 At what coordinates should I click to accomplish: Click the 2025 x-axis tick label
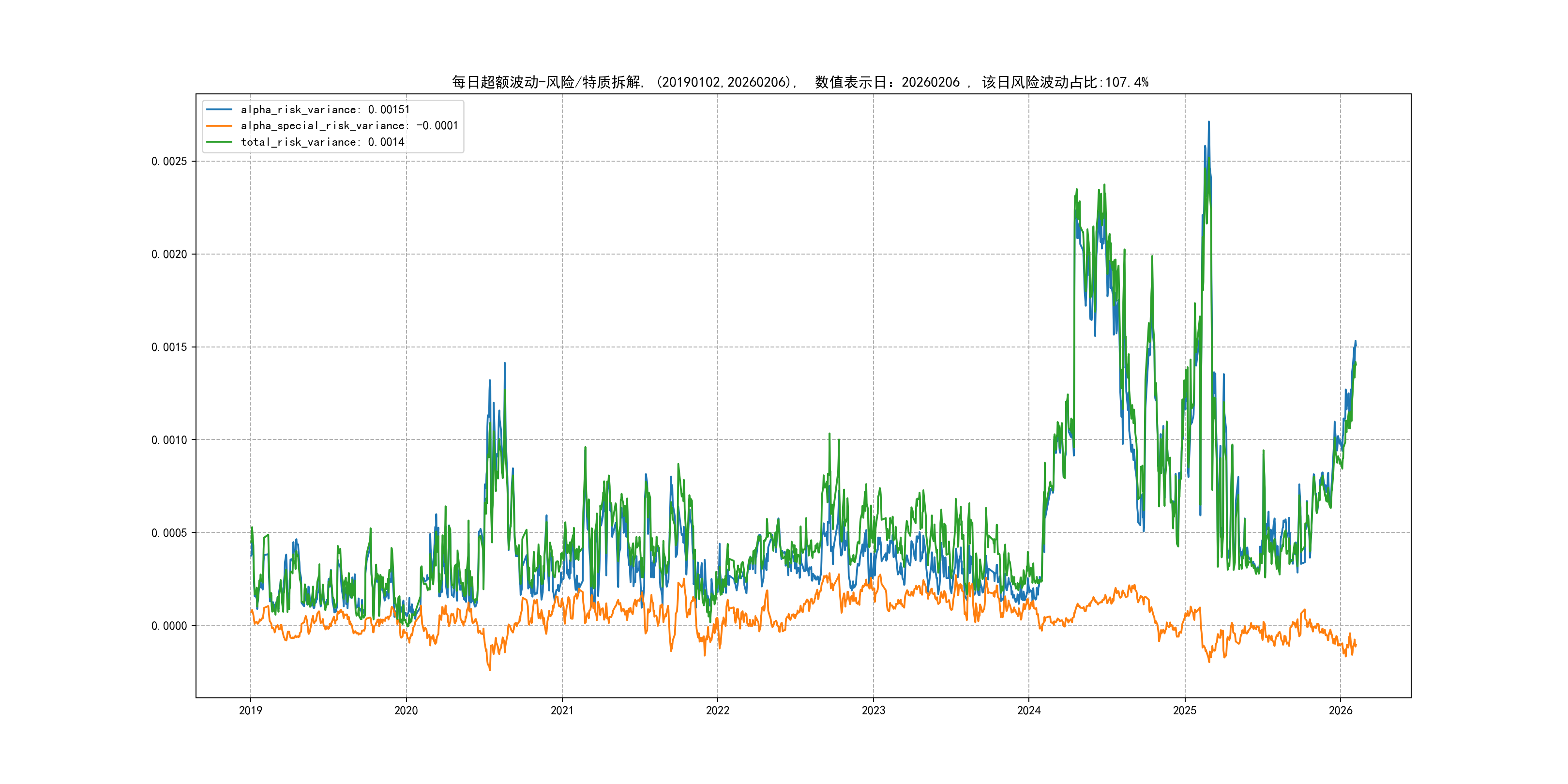1185,710
